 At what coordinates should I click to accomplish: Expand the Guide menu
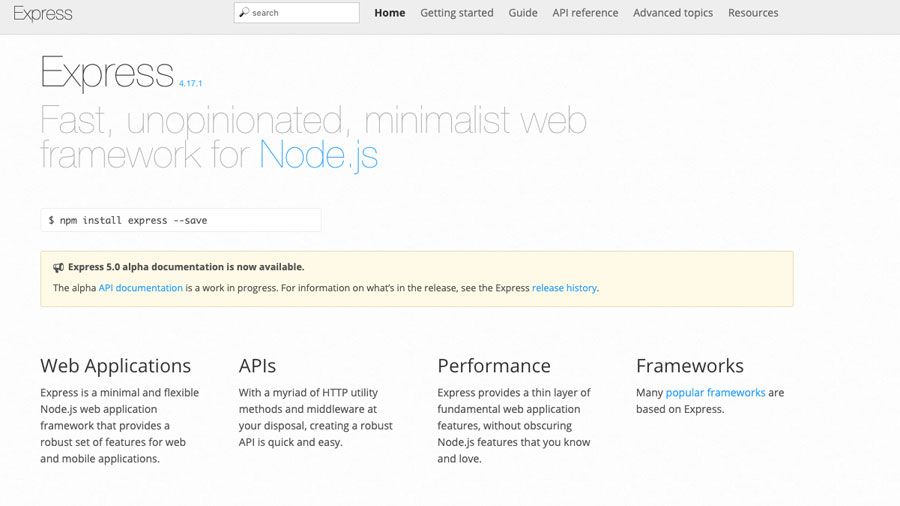pos(522,13)
